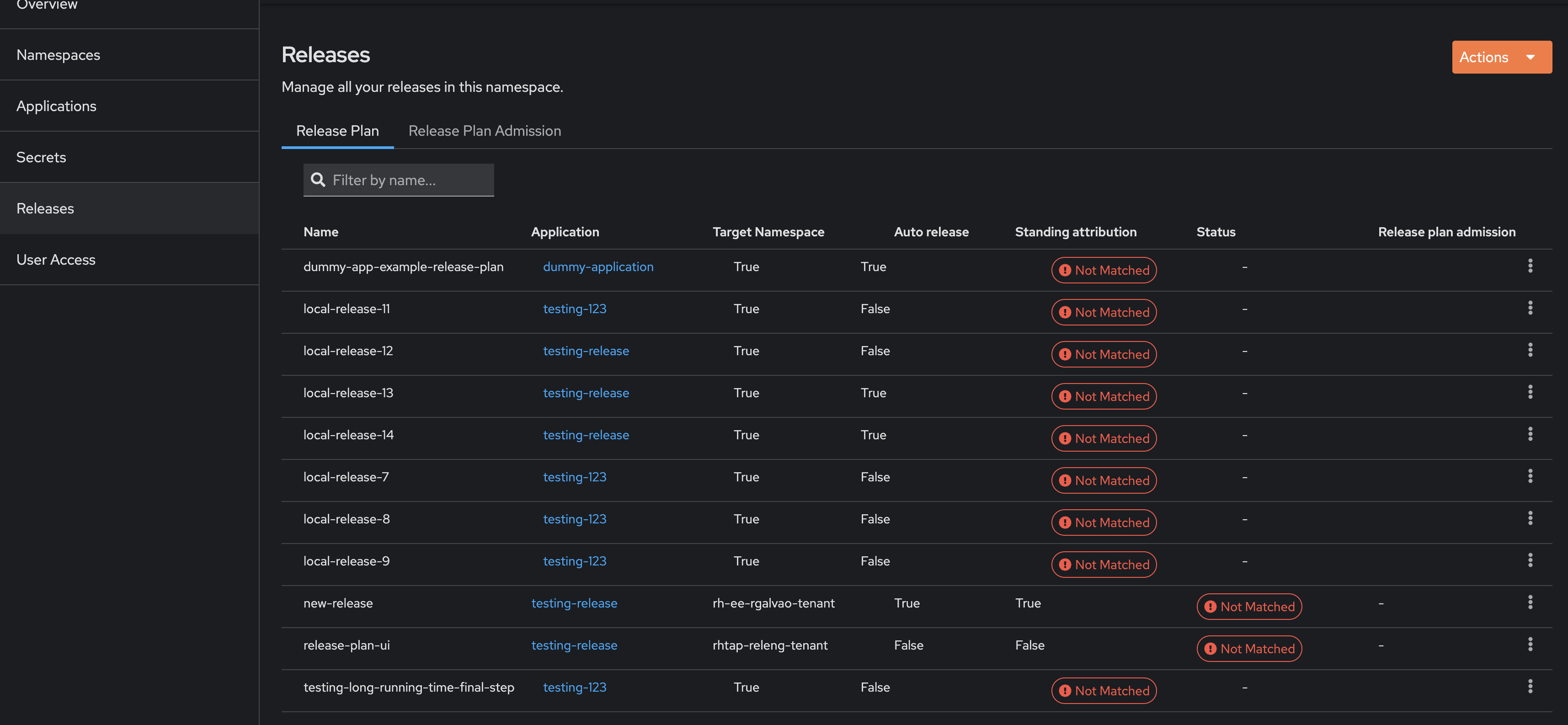Go to Namespaces in sidebar
1568x725 pixels.
coord(59,55)
